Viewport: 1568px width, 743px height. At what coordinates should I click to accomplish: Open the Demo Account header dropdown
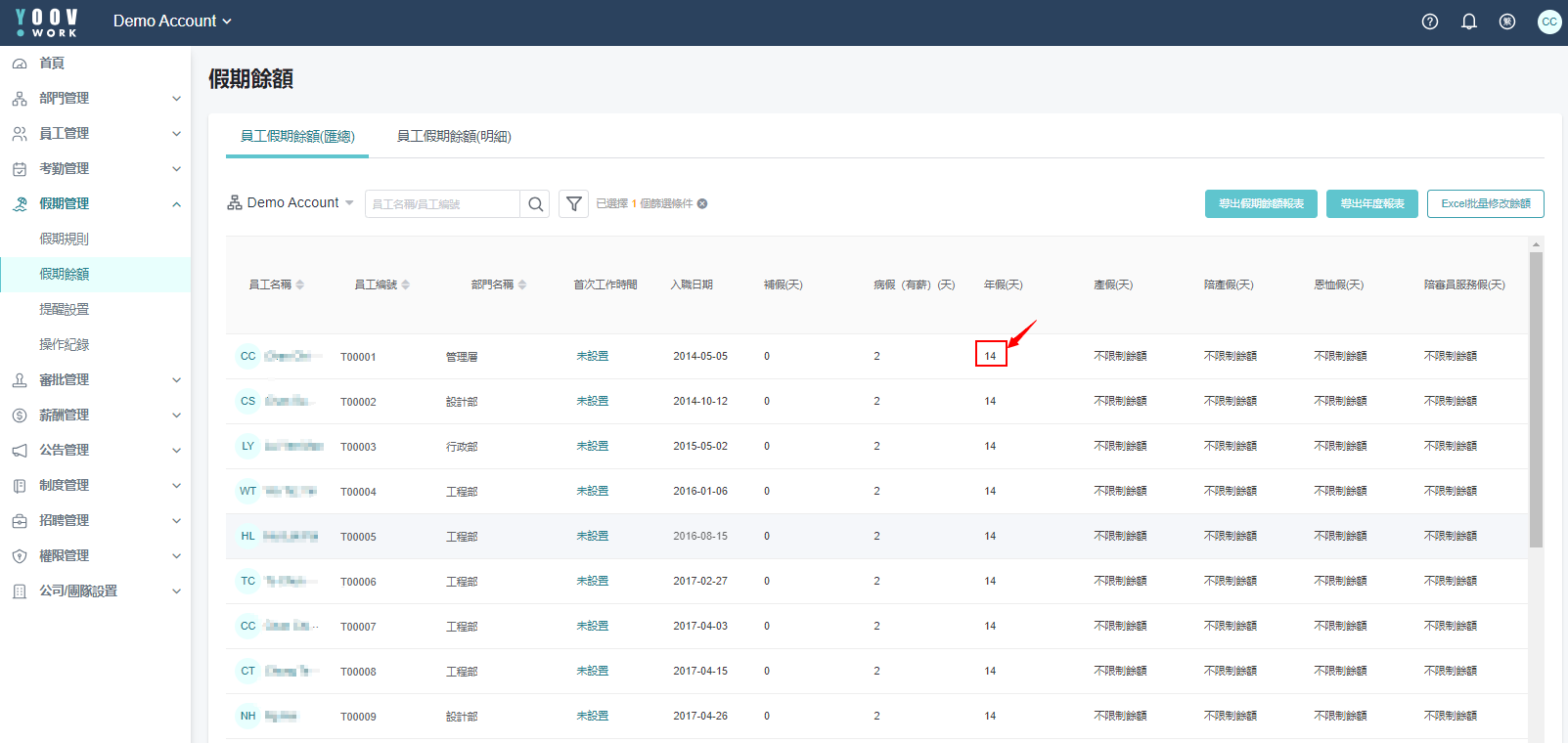pos(172,22)
